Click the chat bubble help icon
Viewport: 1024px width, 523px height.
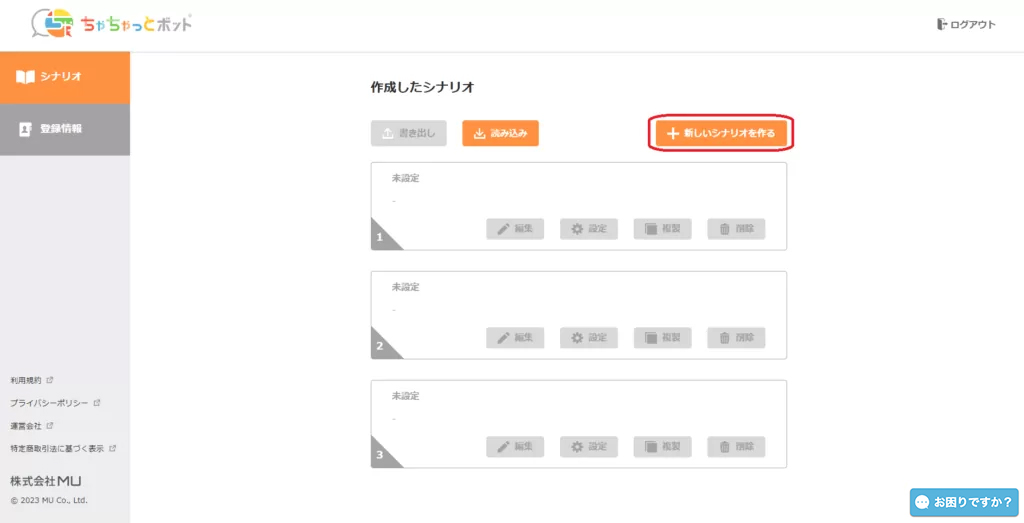pyautogui.click(x=922, y=502)
